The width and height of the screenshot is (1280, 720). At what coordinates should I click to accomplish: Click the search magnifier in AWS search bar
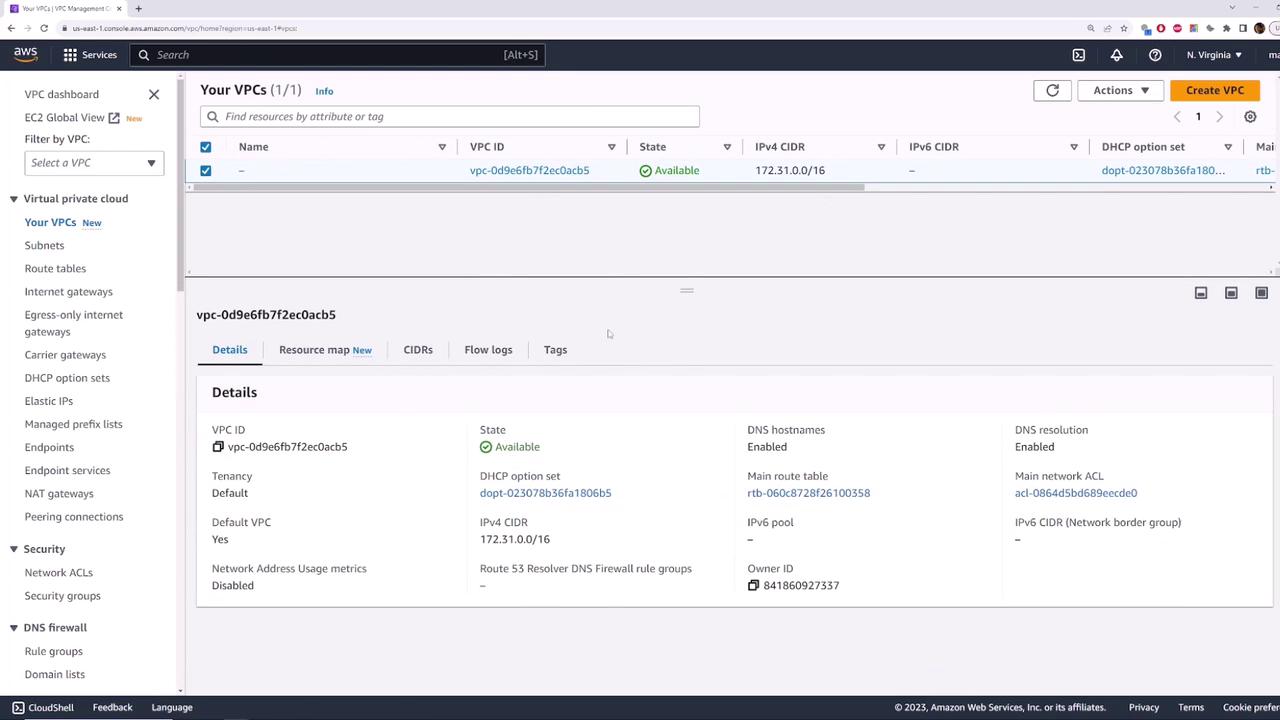[144, 55]
